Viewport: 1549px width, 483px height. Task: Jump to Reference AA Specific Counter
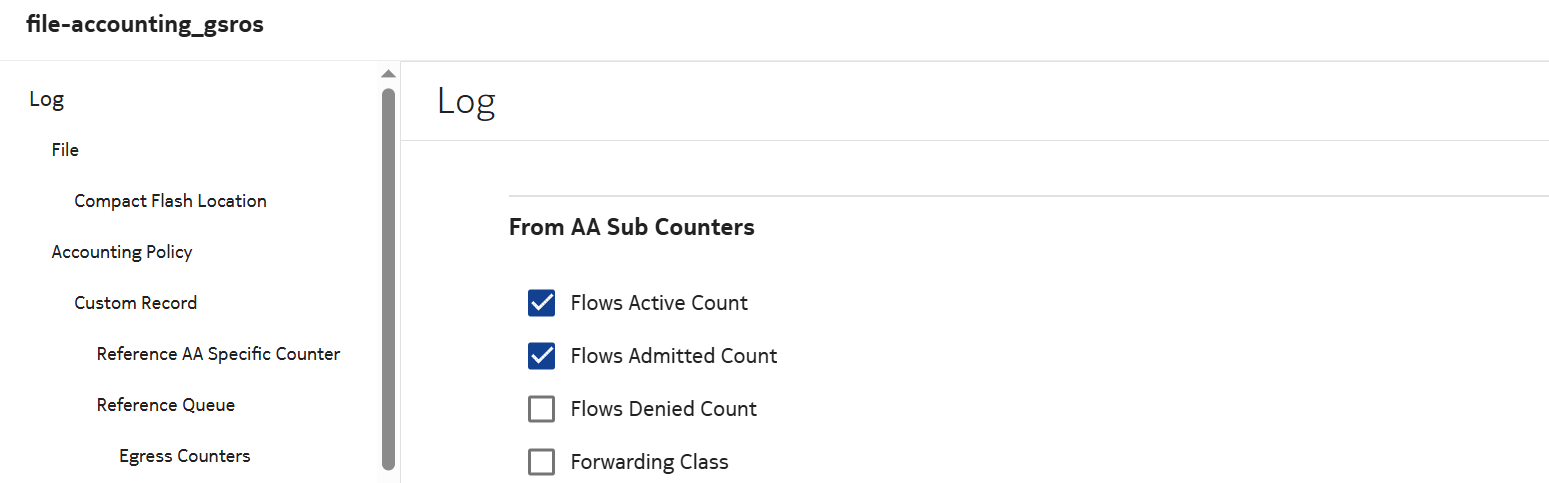coord(218,354)
